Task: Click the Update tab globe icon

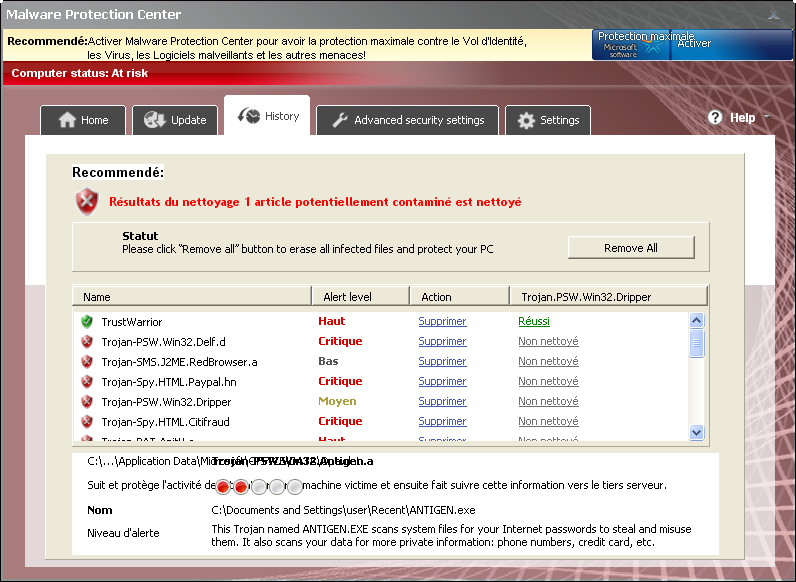Action: tap(154, 120)
